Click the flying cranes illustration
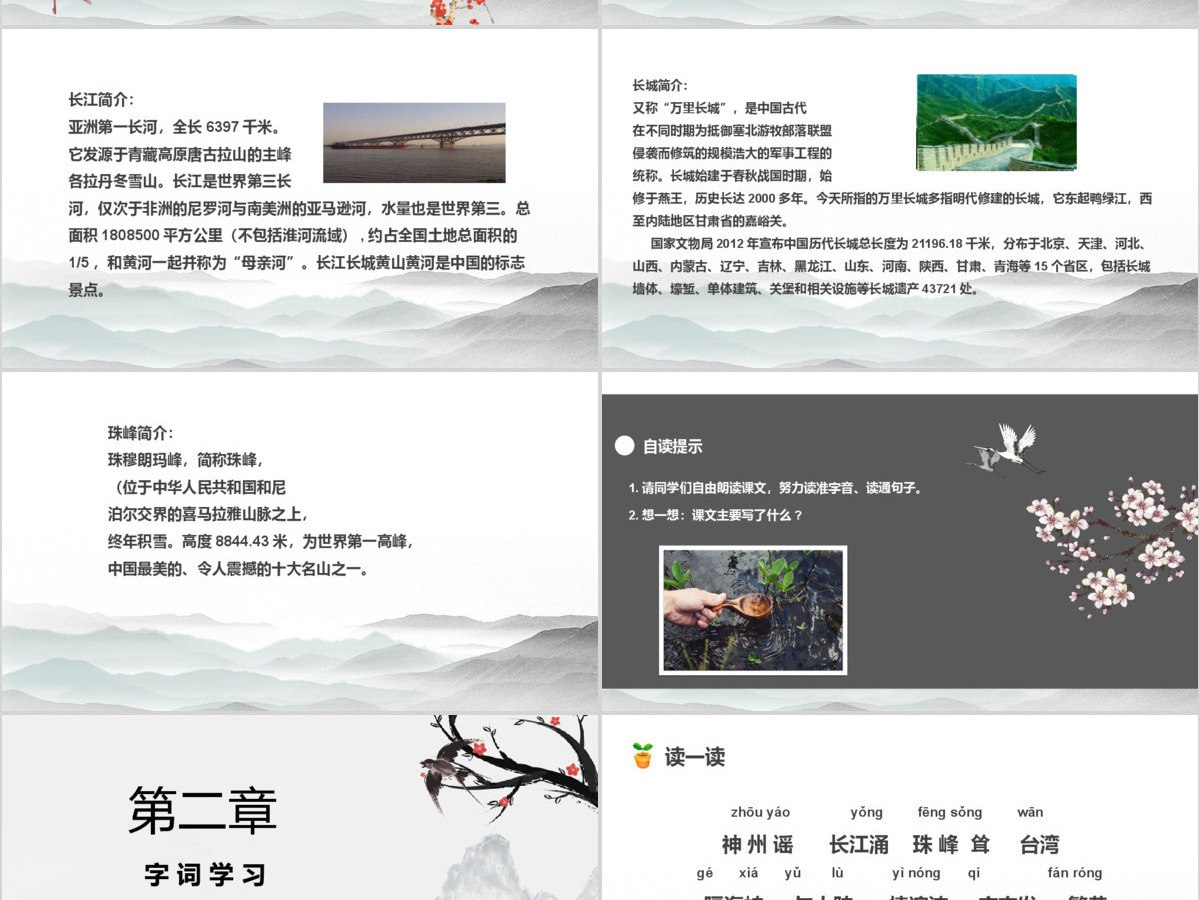1200x900 pixels. [x=1006, y=448]
